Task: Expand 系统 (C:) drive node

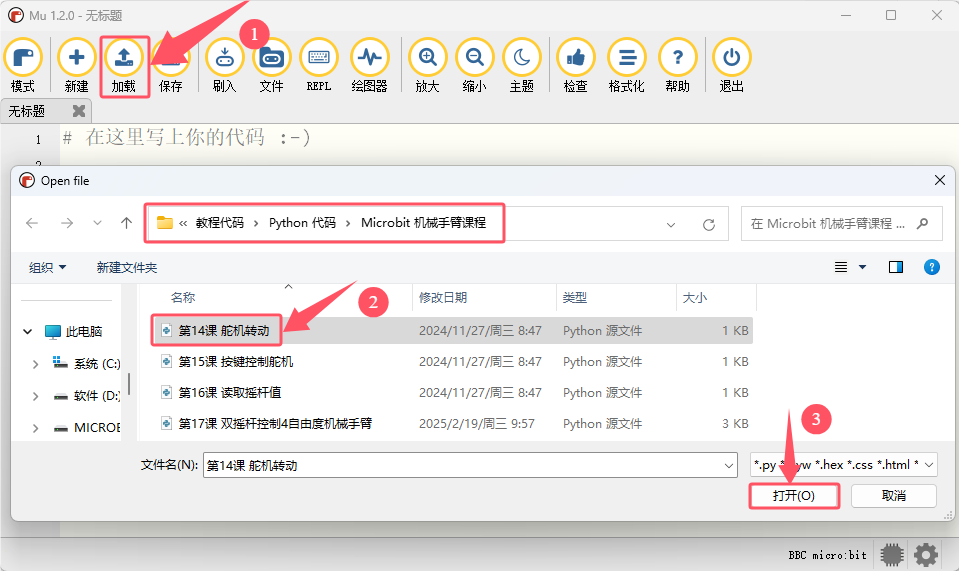Action: coord(35,364)
